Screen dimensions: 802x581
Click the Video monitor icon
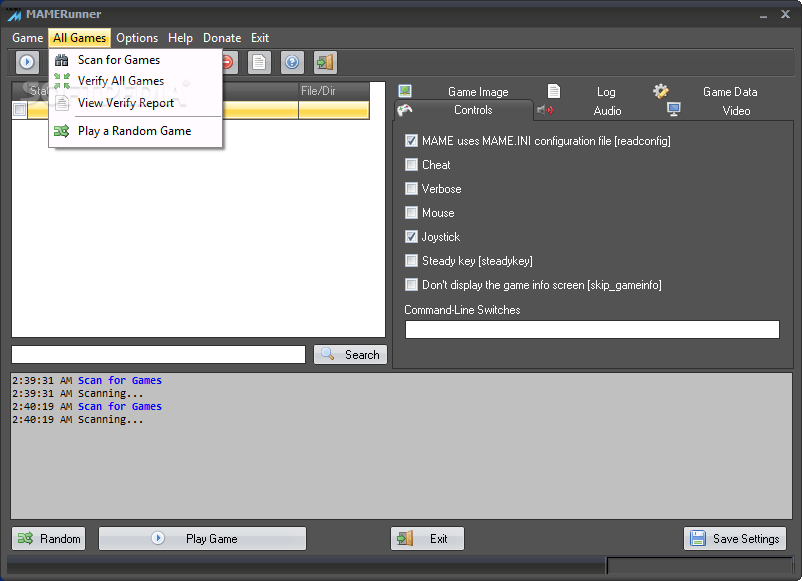674,109
